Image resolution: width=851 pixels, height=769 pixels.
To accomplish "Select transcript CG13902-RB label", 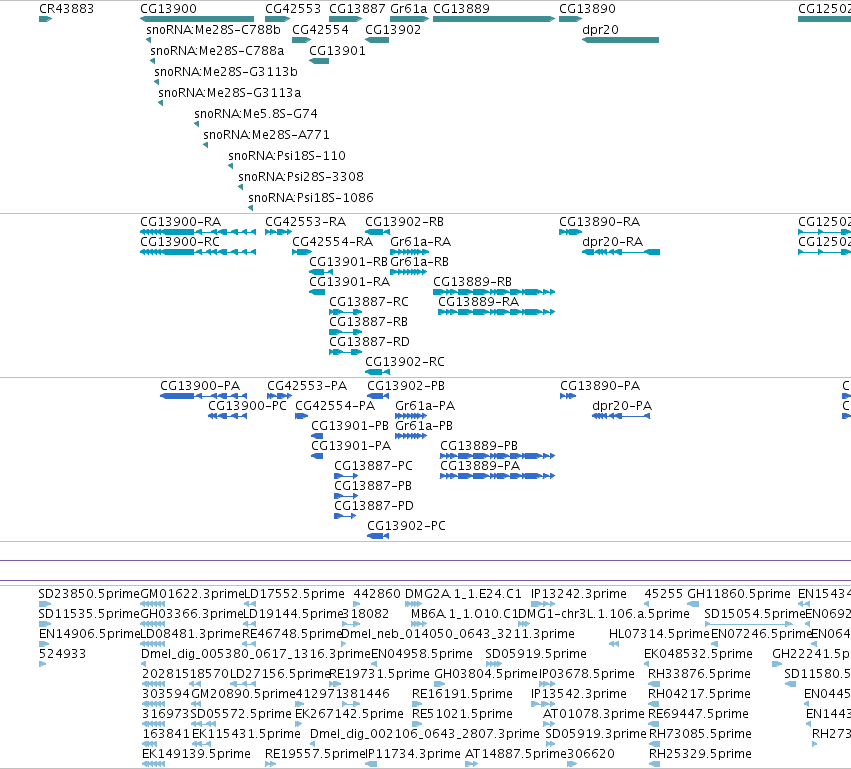I will 404,222.
